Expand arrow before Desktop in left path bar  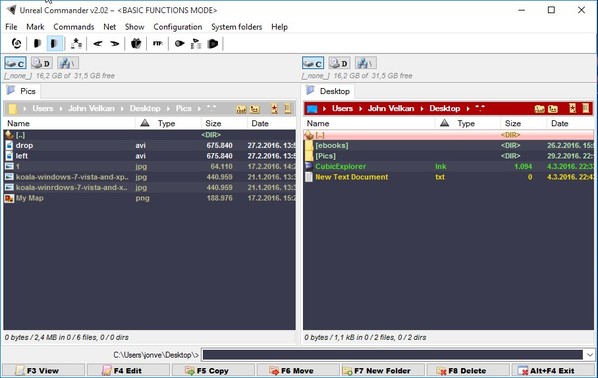(122, 109)
